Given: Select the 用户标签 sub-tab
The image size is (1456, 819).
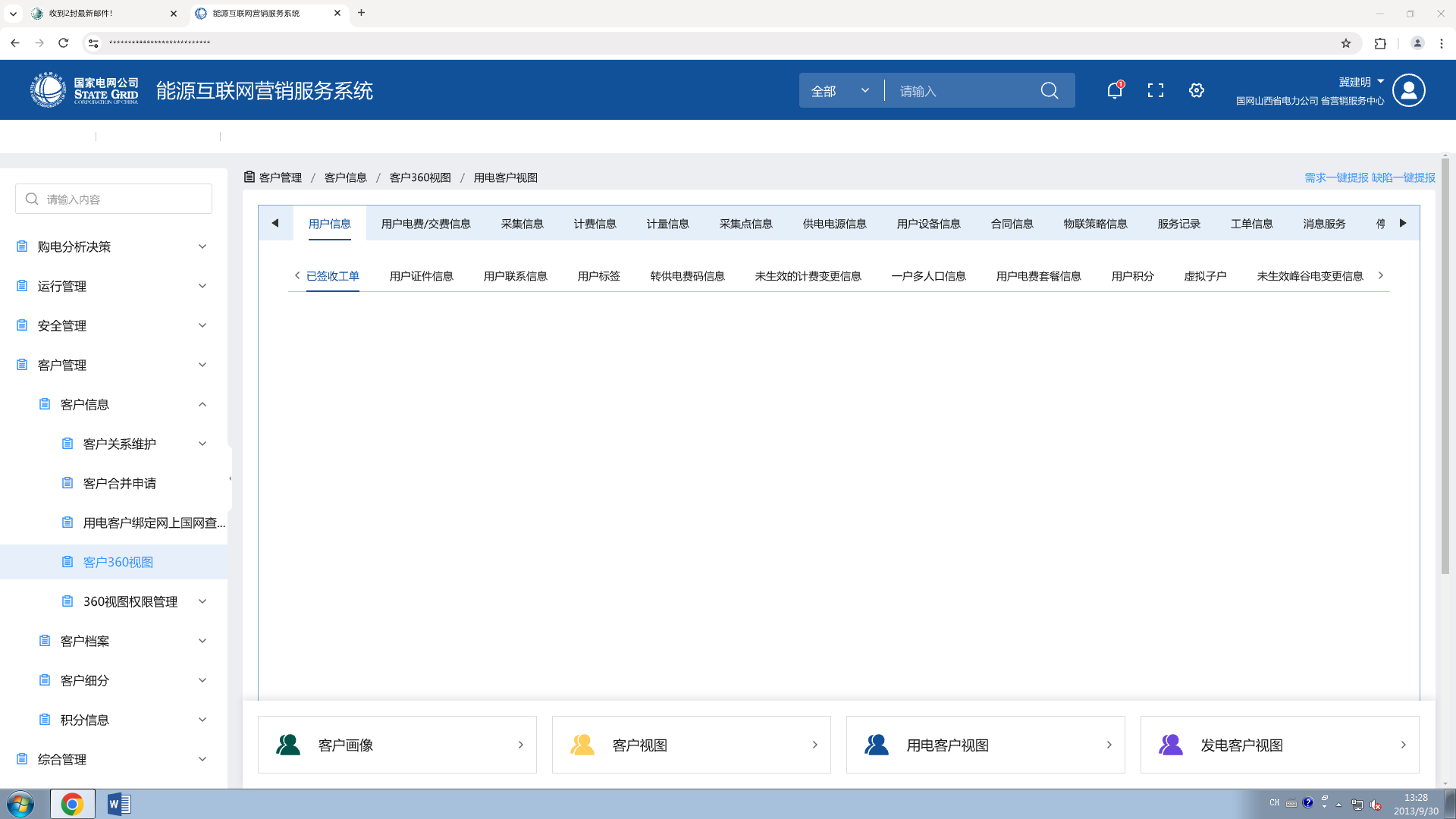Looking at the screenshot, I should pyautogui.click(x=598, y=276).
